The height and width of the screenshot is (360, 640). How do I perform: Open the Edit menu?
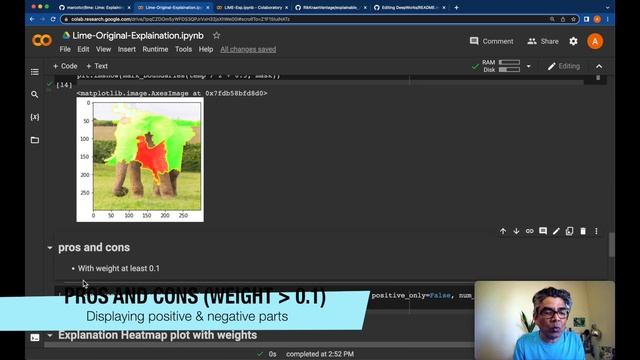[83, 49]
